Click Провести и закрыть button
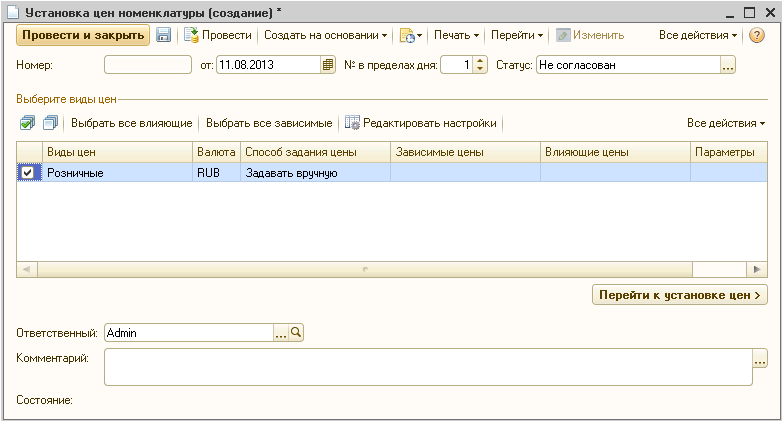782x421 pixels. [x=83, y=35]
